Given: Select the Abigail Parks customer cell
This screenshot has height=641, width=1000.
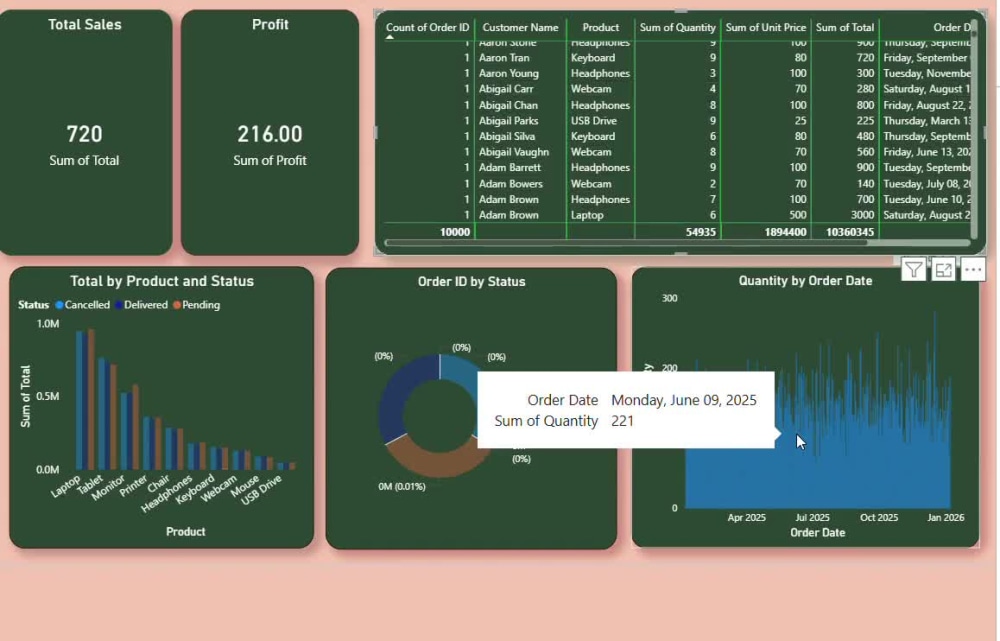Looking at the screenshot, I should (x=508, y=121).
